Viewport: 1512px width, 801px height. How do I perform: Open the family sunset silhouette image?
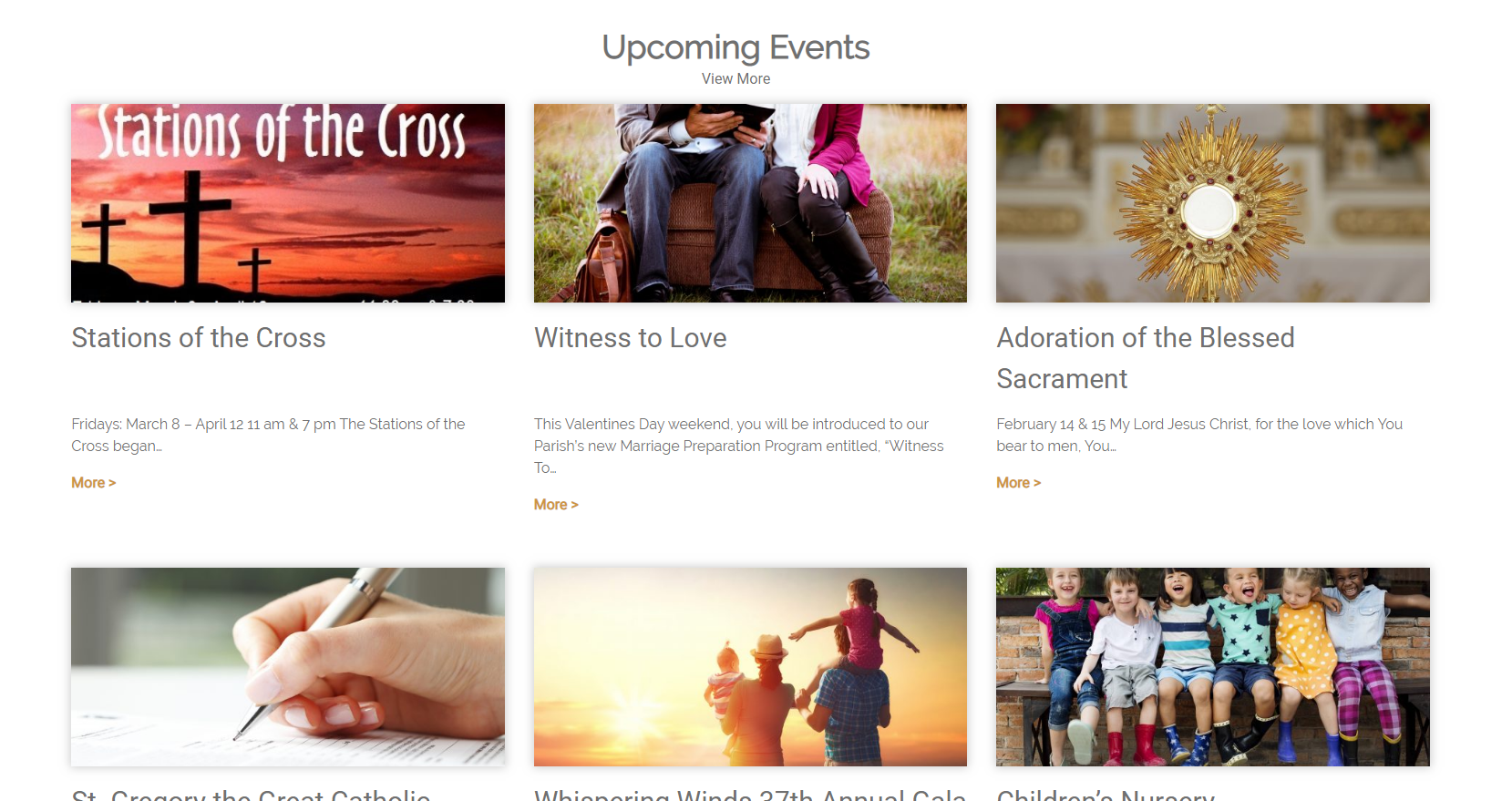pyautogui.click(x=750, y=667)
